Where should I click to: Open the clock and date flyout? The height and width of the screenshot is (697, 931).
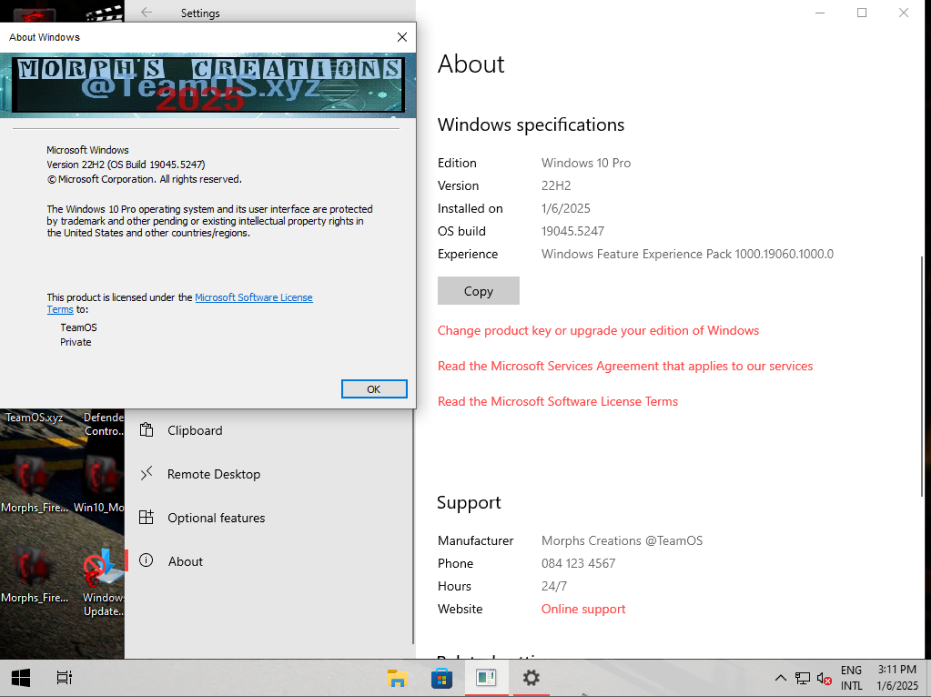[897, 678]
